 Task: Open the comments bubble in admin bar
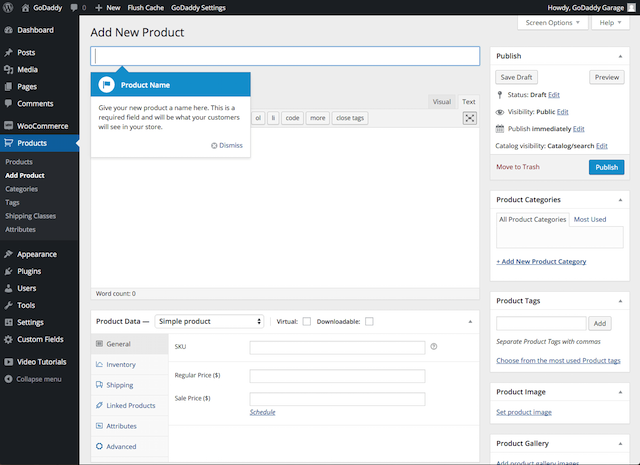click(x=74, y=7)
